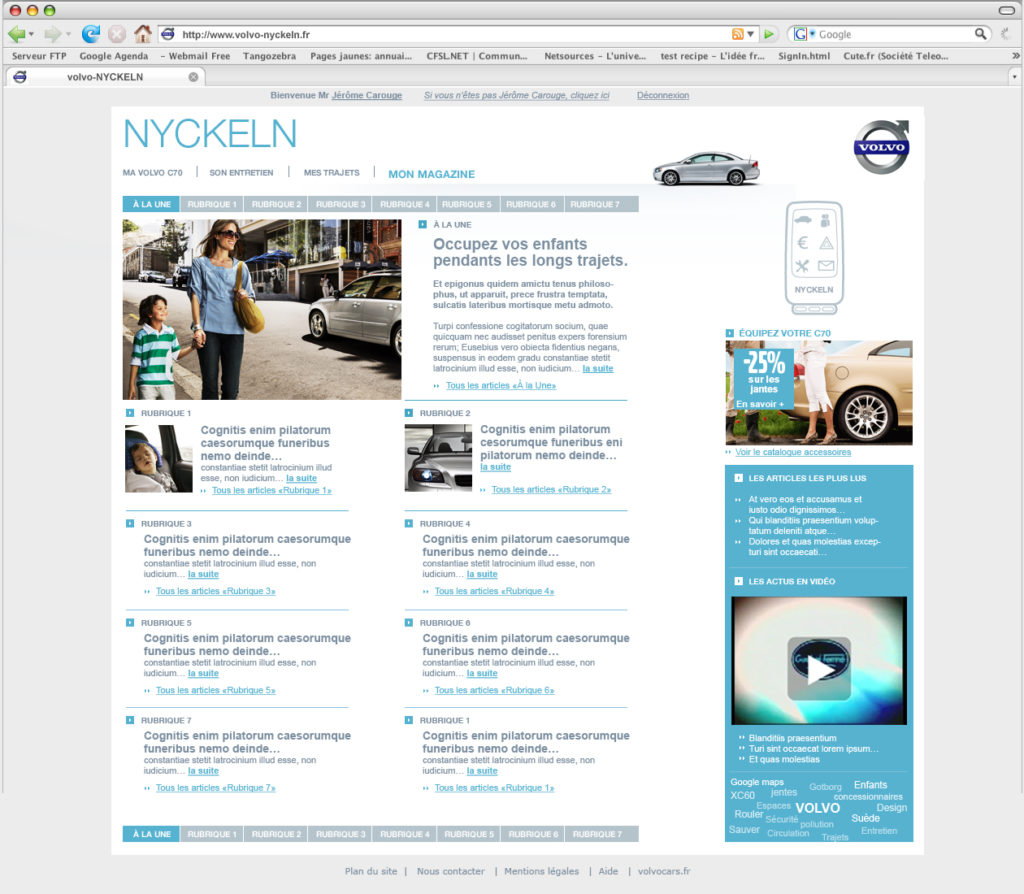
Task: Click 'Si vous n'êtes pas Jérôme Carouge' link
Action: 517,95
